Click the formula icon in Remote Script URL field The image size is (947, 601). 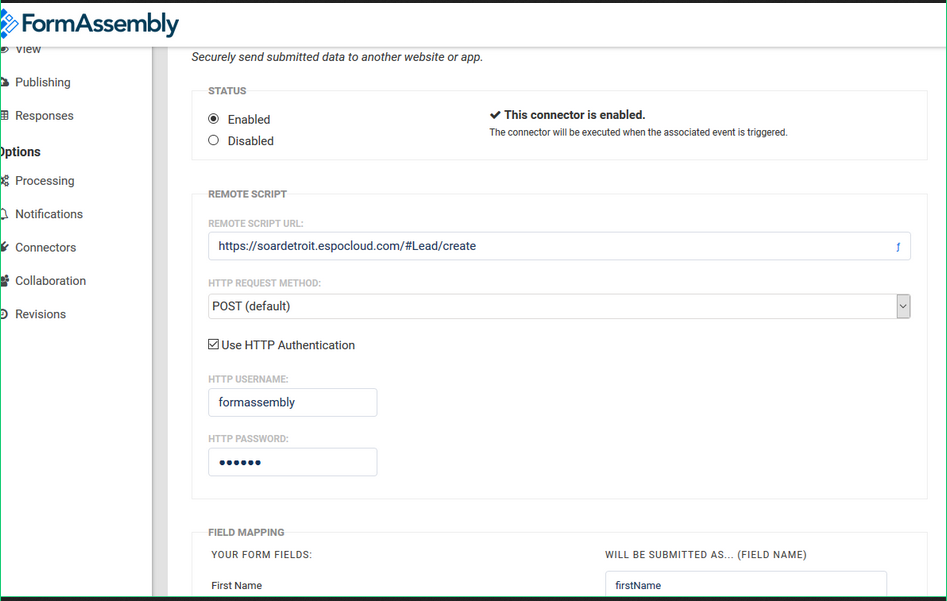click(x=897, y=246)
